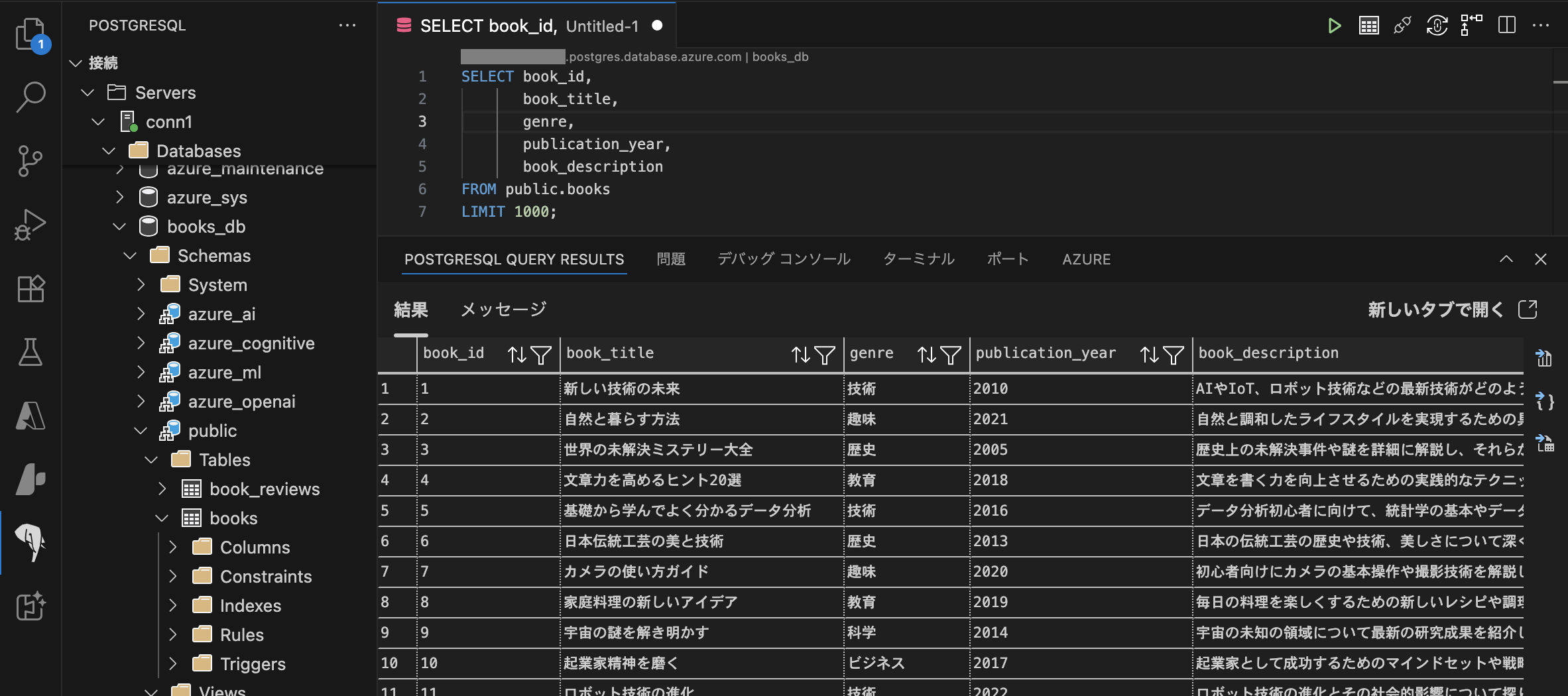Open POSTGRESQL panel more actions ellipsis
Image resolution: width=1568 pixels, height=696 pixels.
[347, 25]
